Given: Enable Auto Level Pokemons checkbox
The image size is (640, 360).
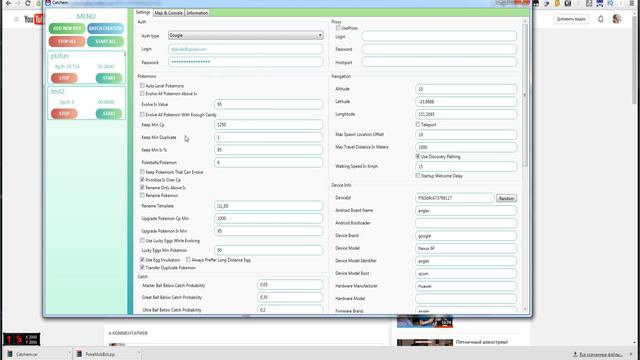Looking at the screenshot, I should pos(142,86).
